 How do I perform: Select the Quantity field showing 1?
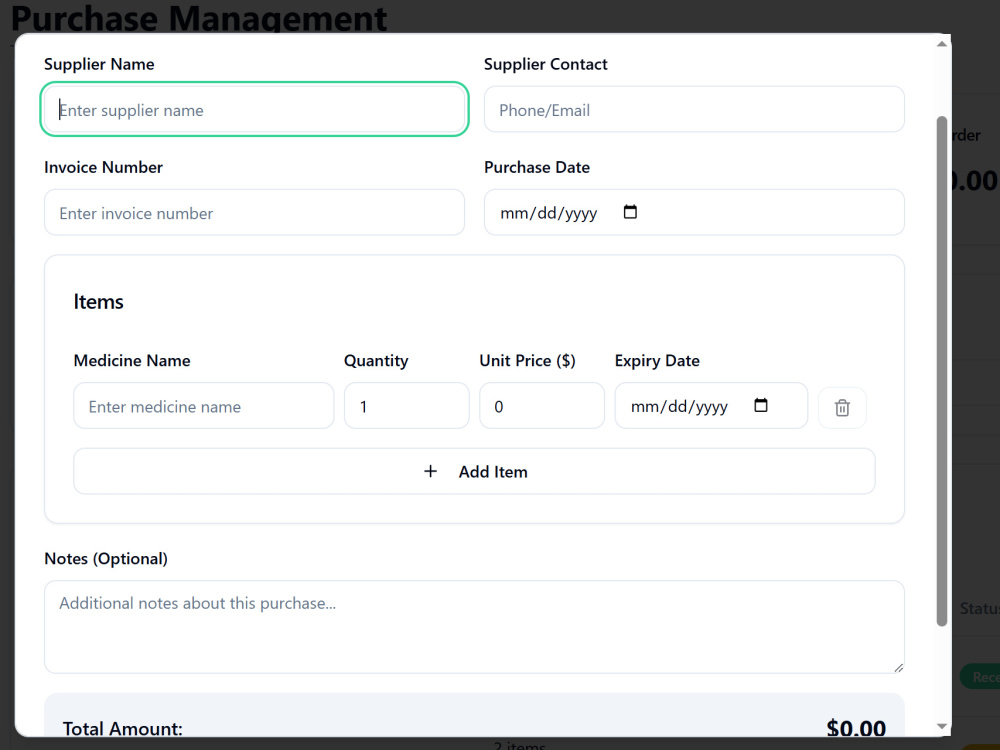click(x=406, y=406)
